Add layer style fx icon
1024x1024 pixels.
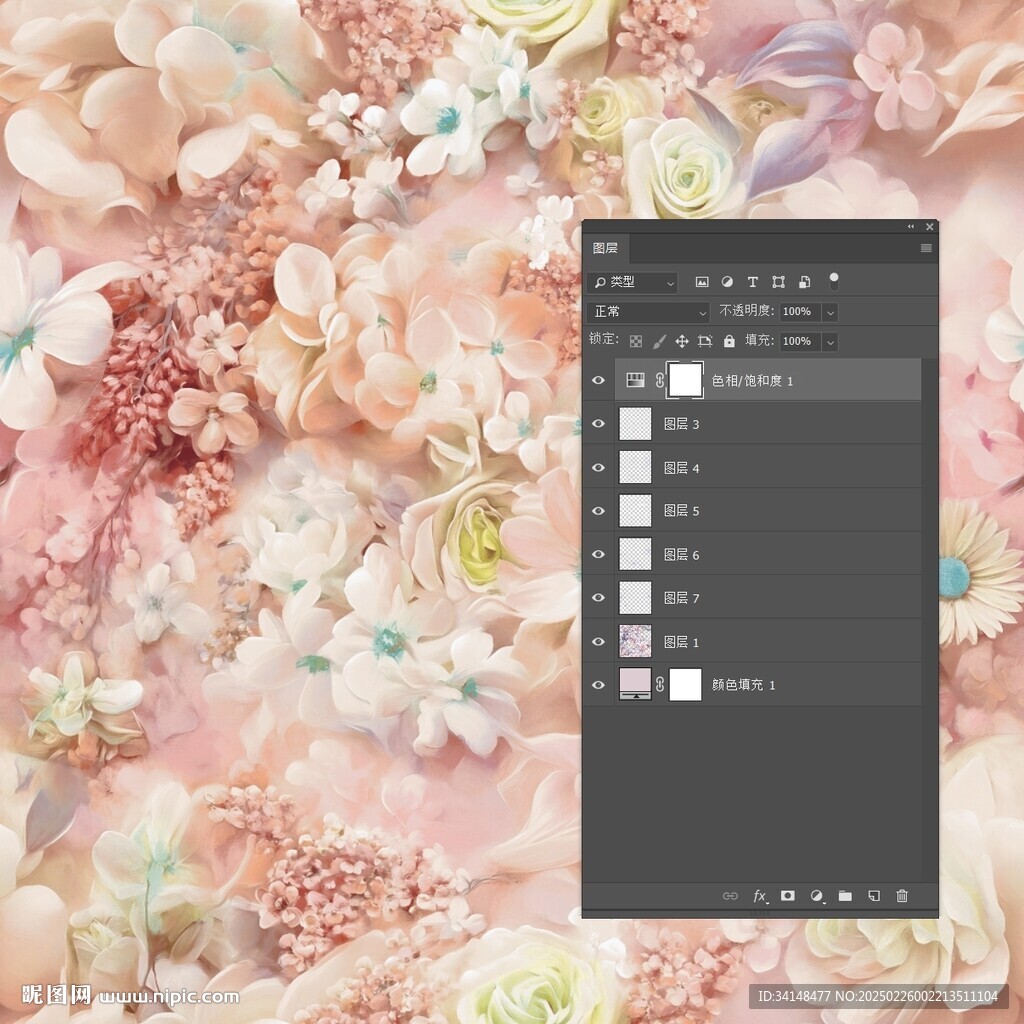click(760, 896)
